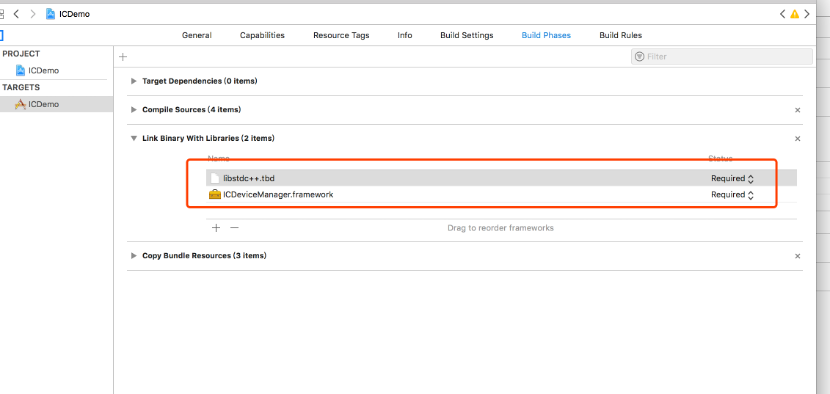Change ICDeviceManager.framework Required status
This screenshot has width=830, height=394.
(x=732, y=195)
